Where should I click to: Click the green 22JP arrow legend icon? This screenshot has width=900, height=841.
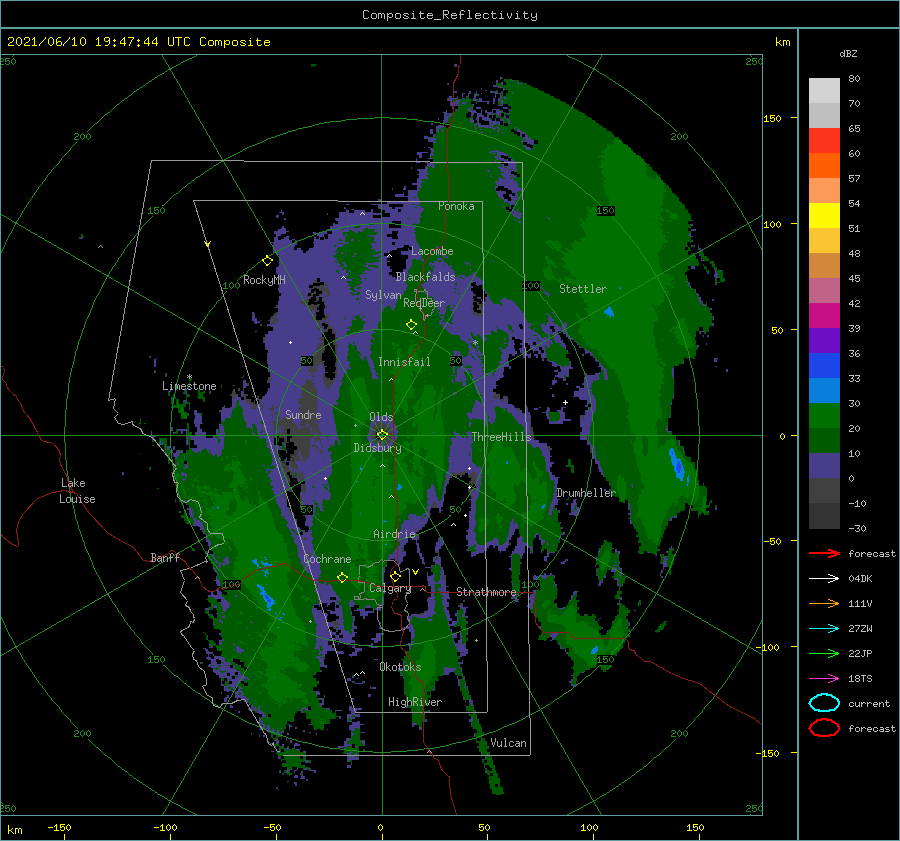(x=824, y=653)
